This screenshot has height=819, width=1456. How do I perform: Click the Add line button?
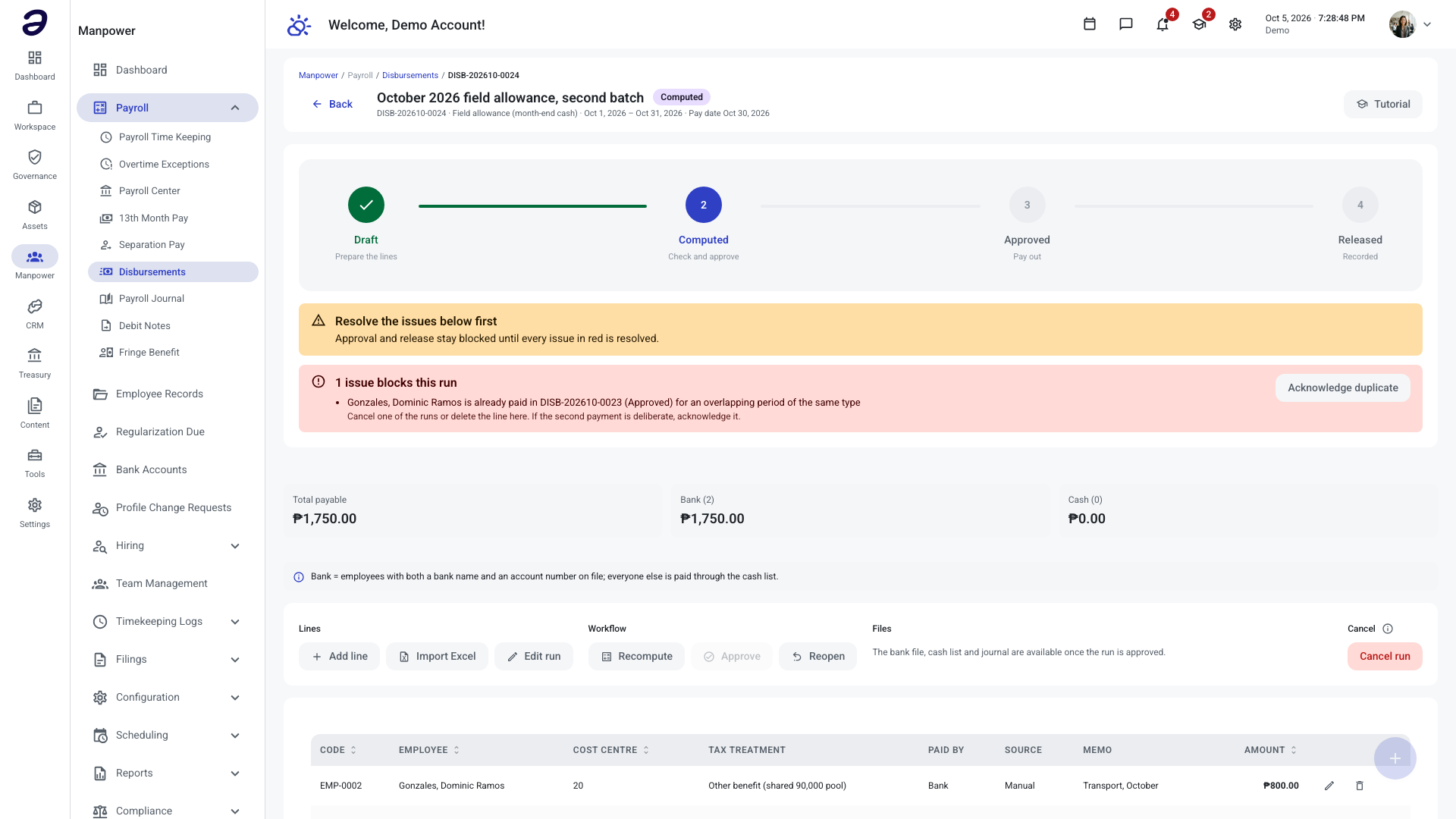point(339,657)
